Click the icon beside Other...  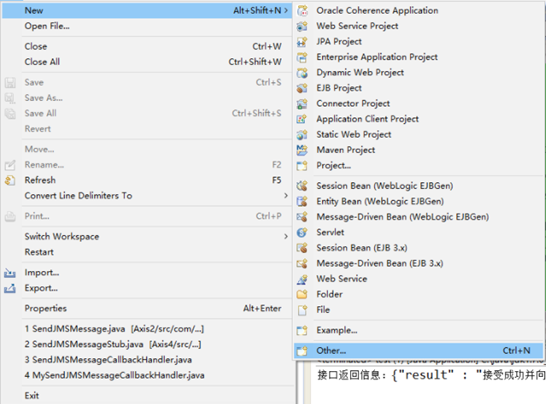[302, 351]
